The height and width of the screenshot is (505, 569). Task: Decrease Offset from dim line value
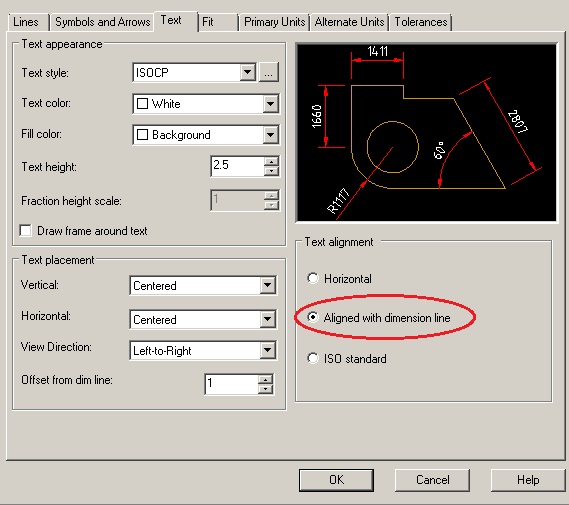pyautogui.click(x=266, y=389)
